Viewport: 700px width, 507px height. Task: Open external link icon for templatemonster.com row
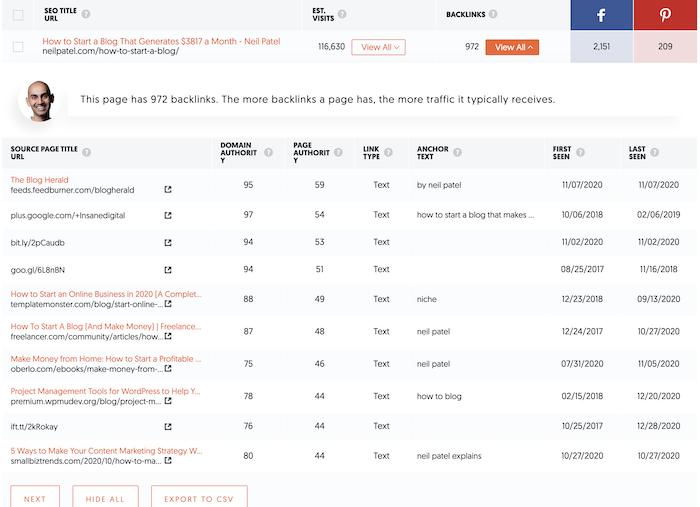tap(168, 304)
